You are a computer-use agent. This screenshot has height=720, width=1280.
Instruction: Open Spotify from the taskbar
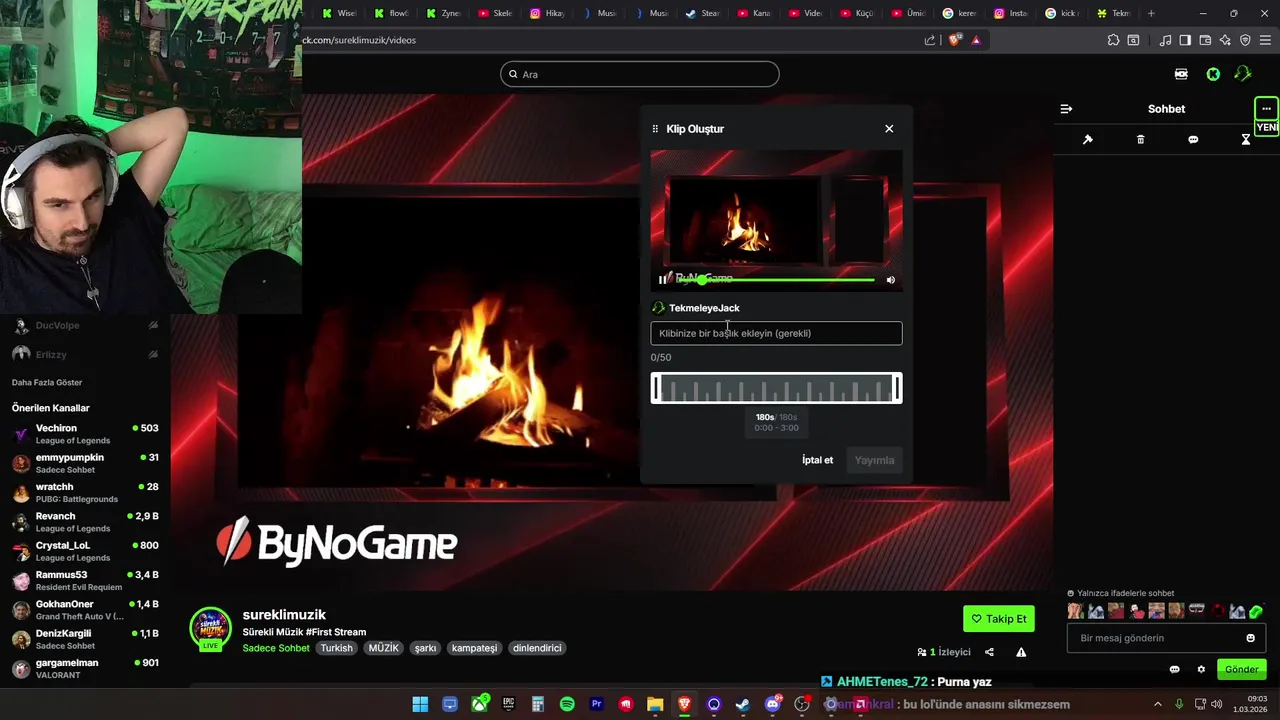(567, 704)
